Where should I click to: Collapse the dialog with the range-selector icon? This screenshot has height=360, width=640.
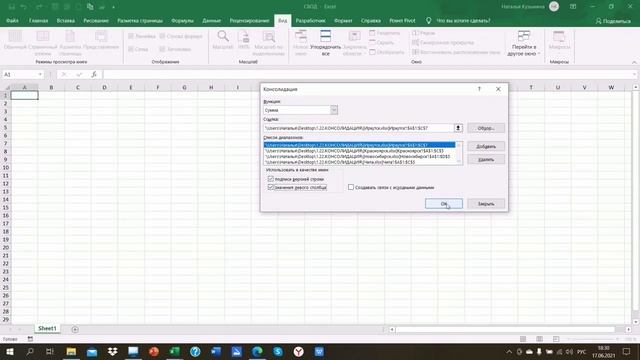(458, 128)
